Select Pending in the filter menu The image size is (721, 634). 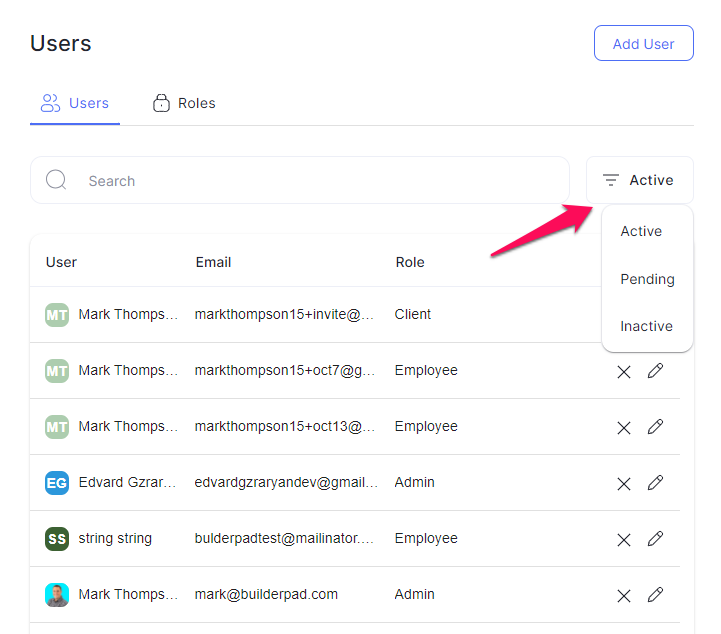coord(647,279)
